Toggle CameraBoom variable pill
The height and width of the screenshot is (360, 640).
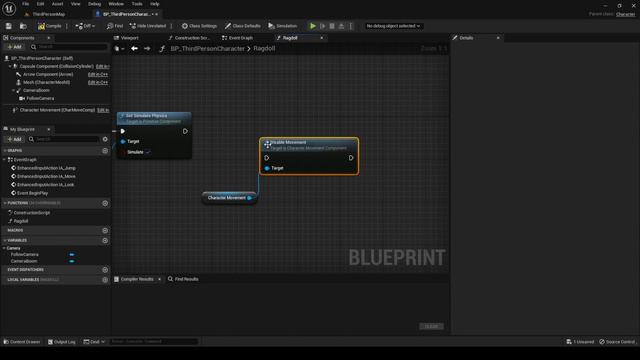coord(72,261)
